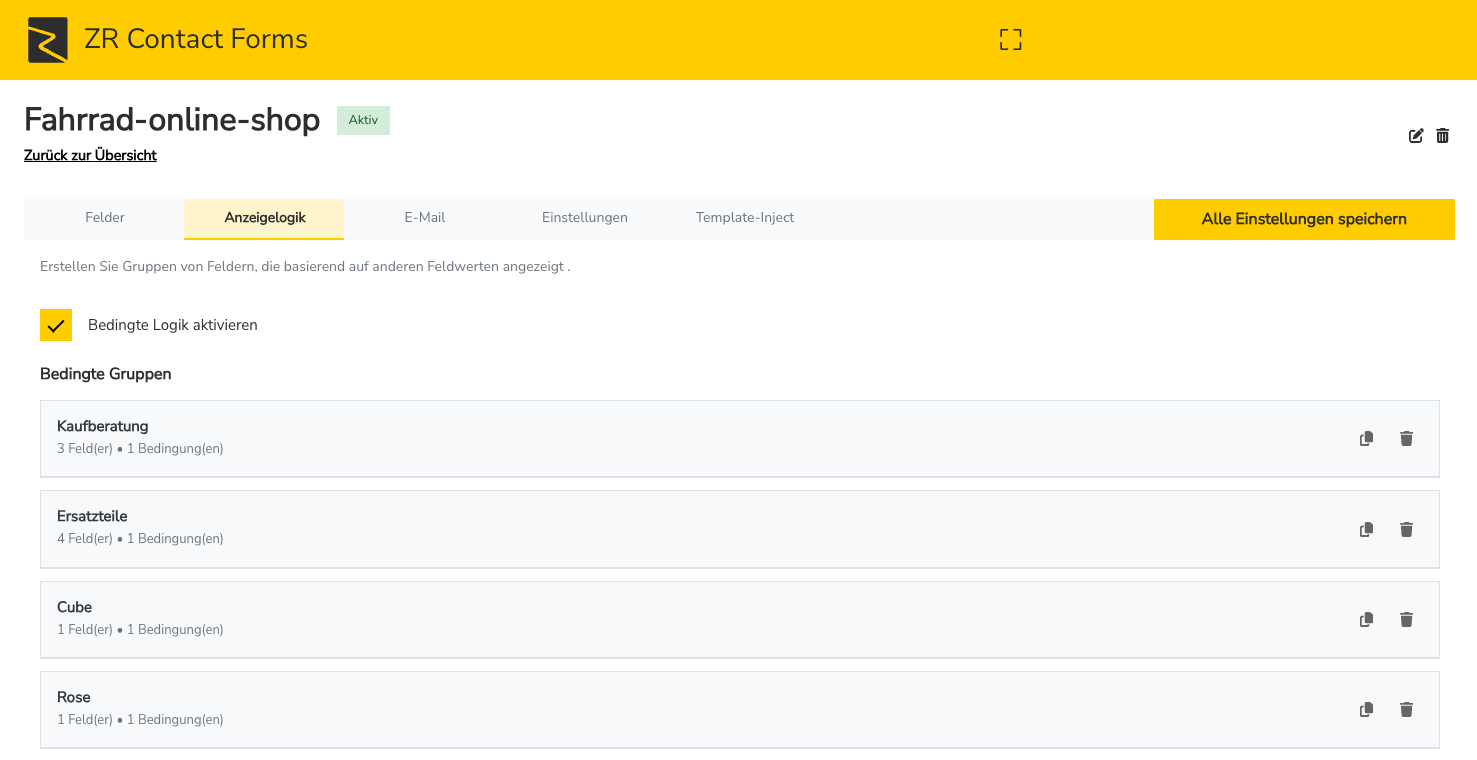
Task: Duplicate the Rose group
Action: [1366, 710]
